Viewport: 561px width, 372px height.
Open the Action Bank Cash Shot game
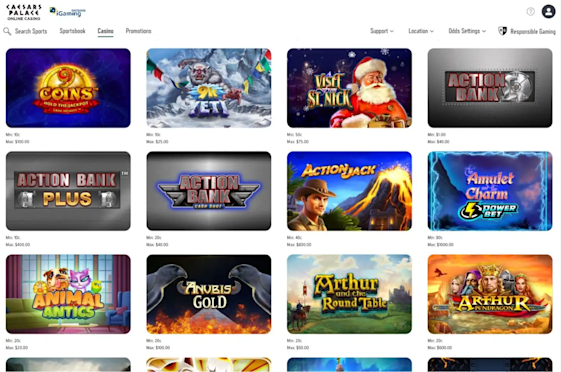[209, 191]
